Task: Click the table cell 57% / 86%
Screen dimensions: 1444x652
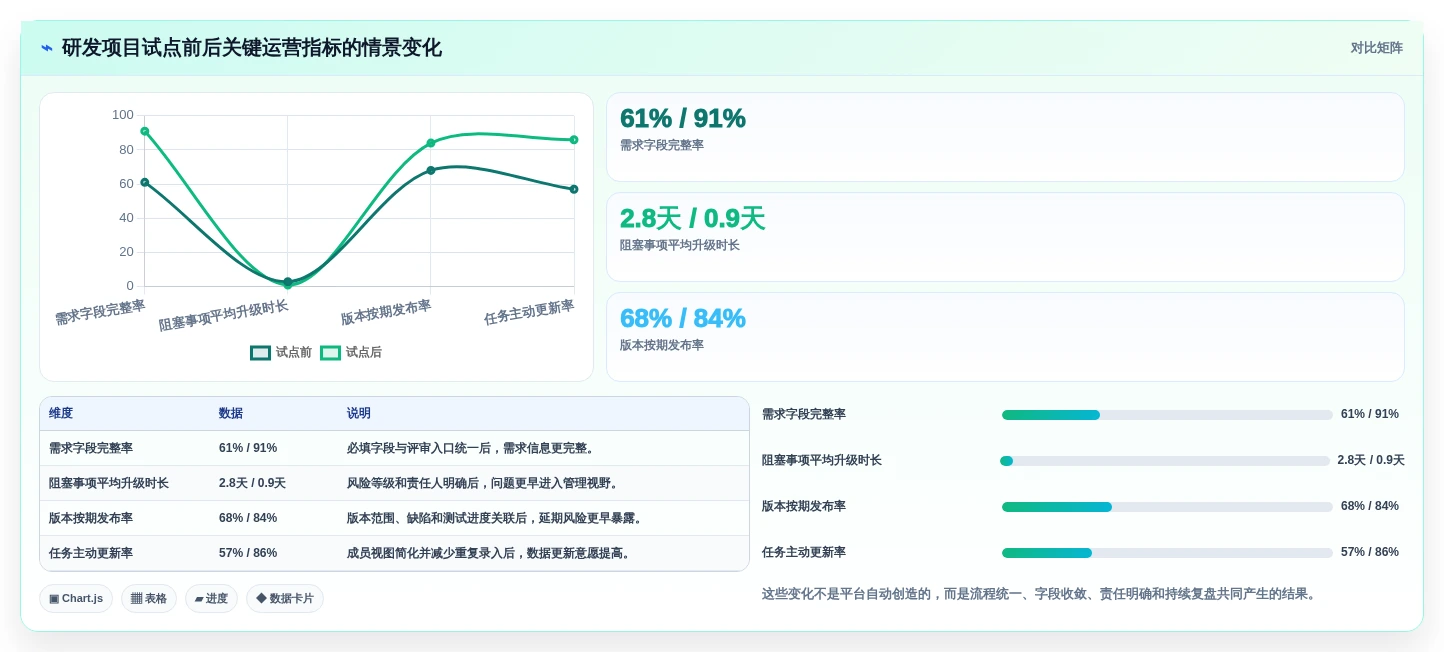Action: coord(248,554)
